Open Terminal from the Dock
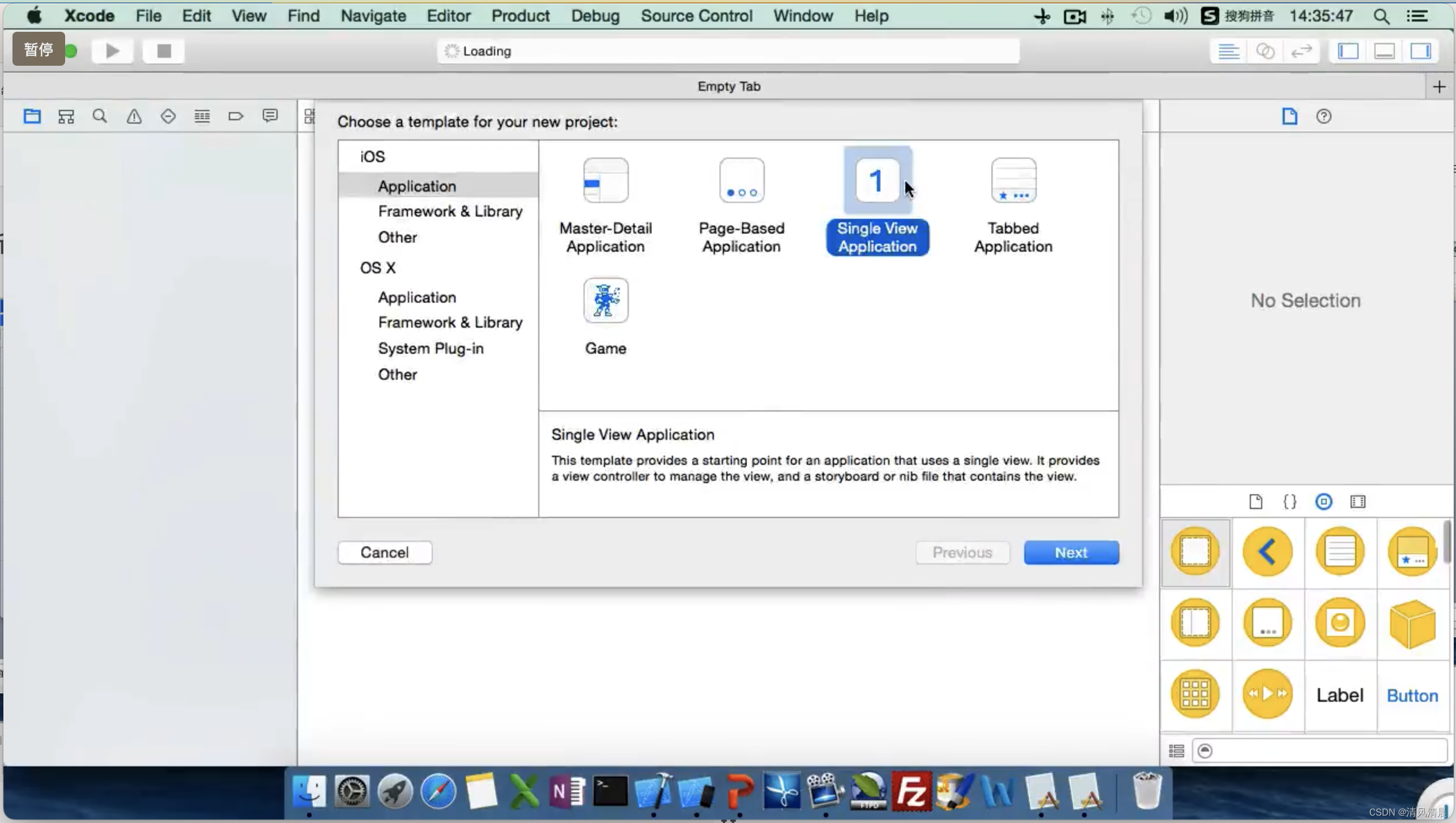The width and height of the screenshot is (1456, 823). (x=610, y=791)
